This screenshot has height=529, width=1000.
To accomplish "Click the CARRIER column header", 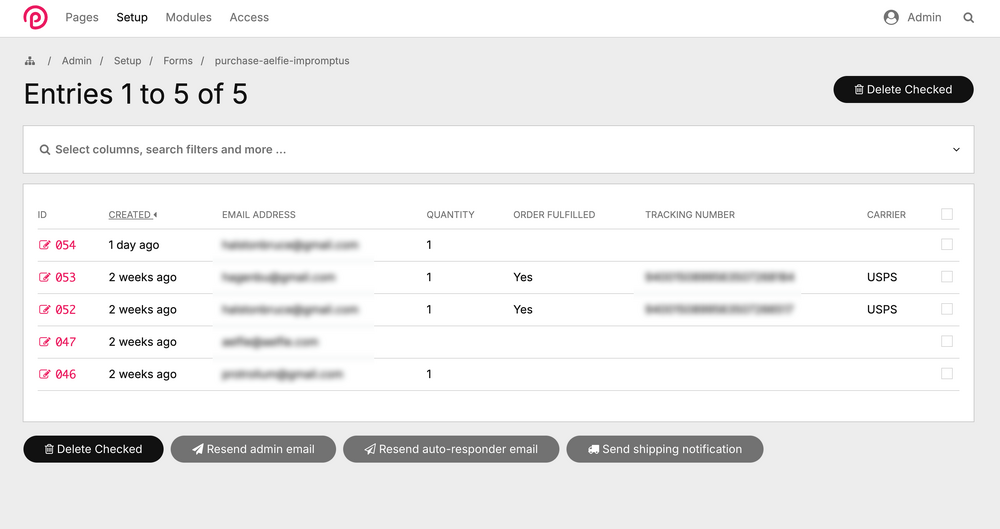I will (x=886, y=215).
